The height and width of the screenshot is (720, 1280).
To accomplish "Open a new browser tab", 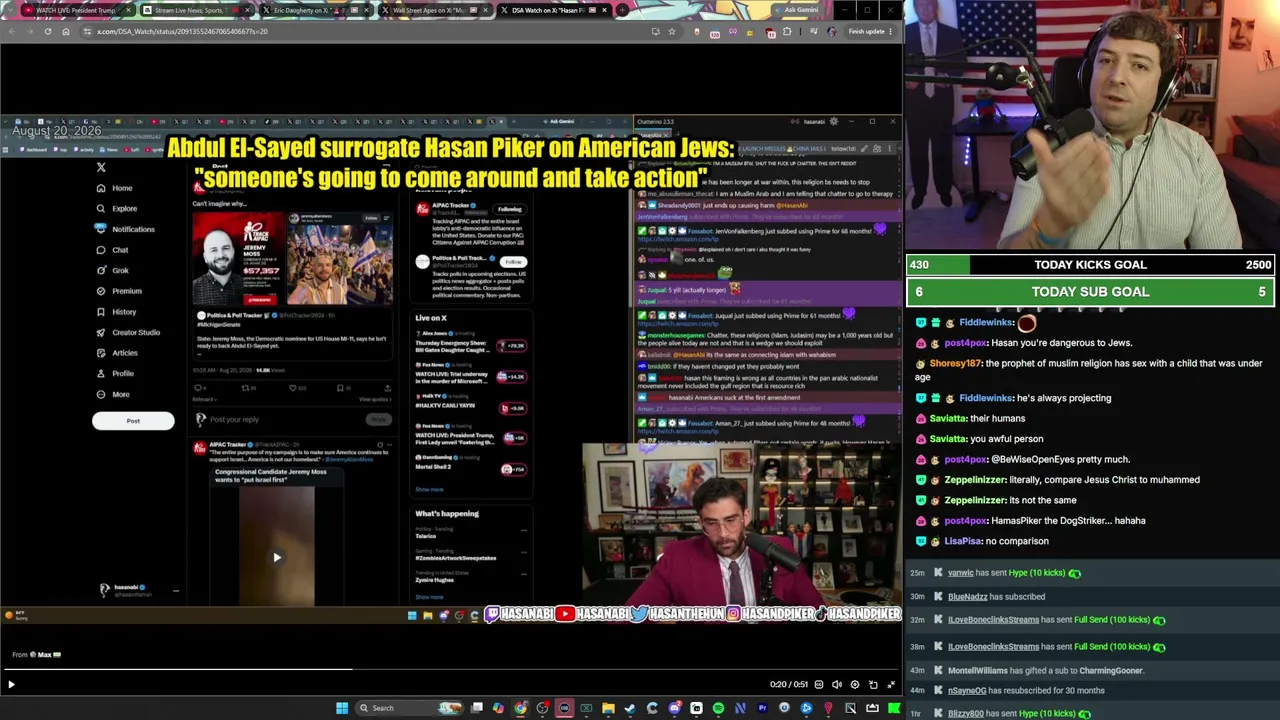I will click(622, 10).
